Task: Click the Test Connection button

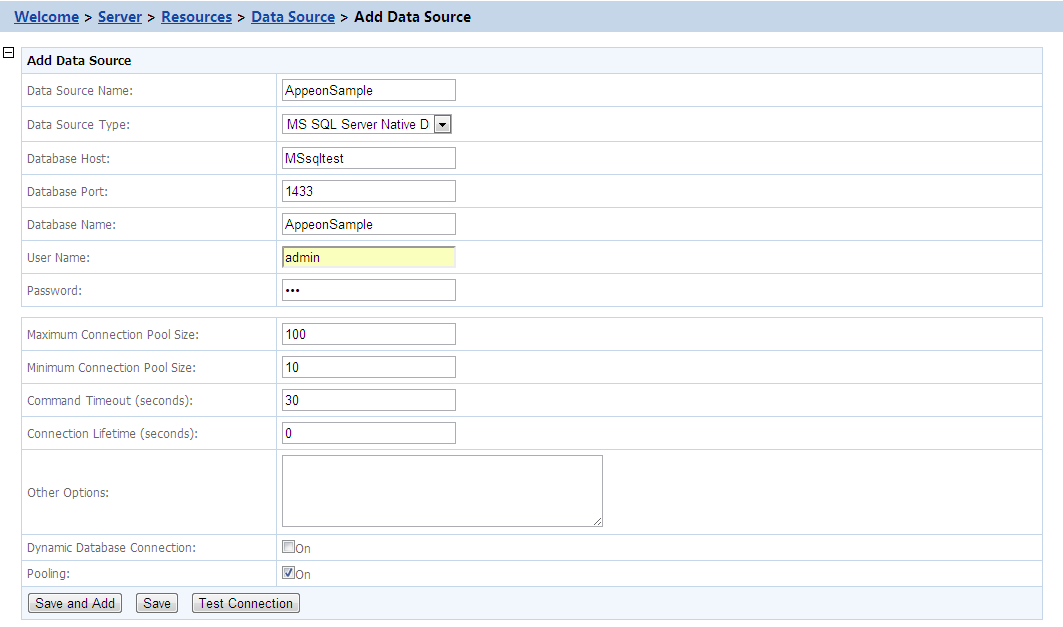Action: [245, 603]
